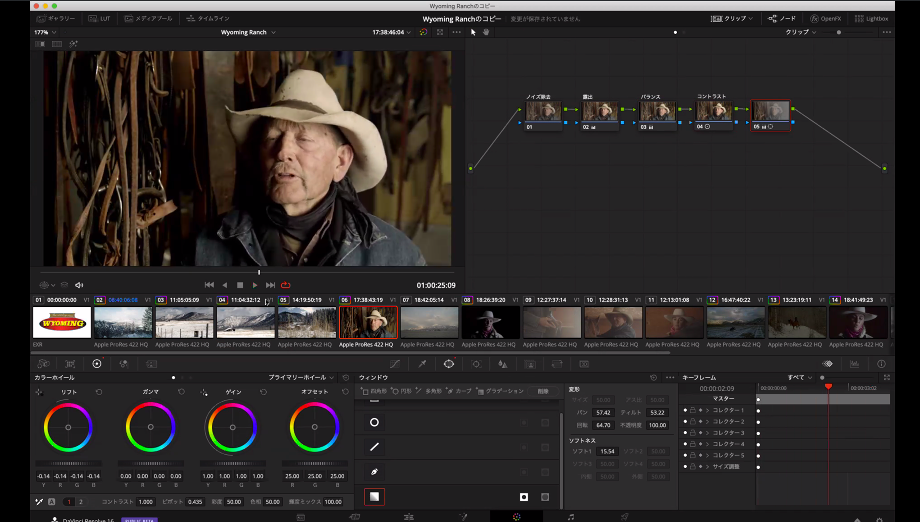Click the 削除 button in Window panel
Viewport: 920px width, 522px height.
[543, 391]
